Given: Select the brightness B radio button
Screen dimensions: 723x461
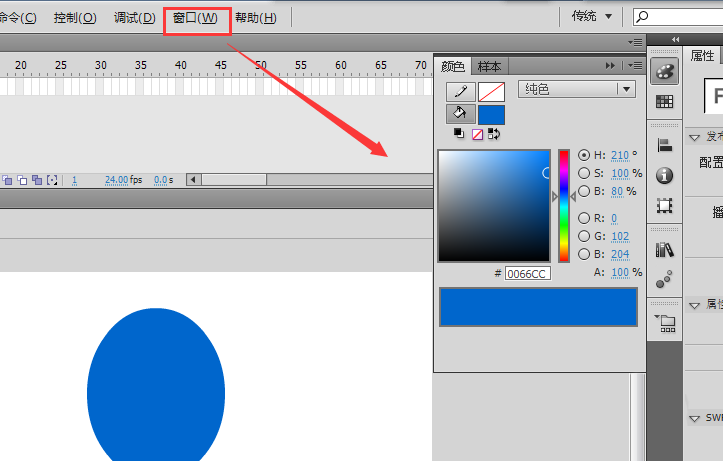Looking at the screenshot, I should click(x=584, y=191).
